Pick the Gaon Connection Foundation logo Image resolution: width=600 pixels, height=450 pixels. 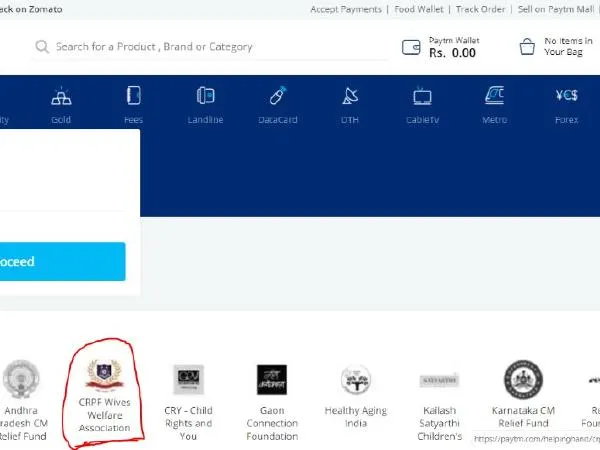[x=272, y=380]
